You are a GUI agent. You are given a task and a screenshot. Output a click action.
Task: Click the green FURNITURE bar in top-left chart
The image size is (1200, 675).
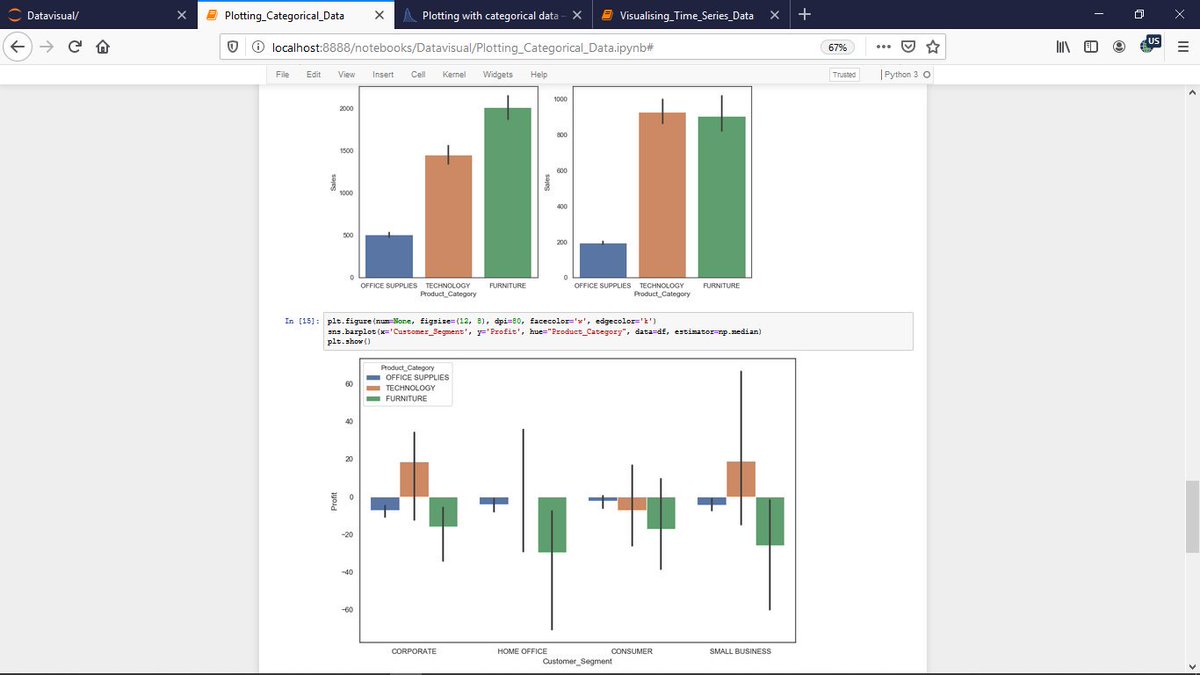[507, 192]
